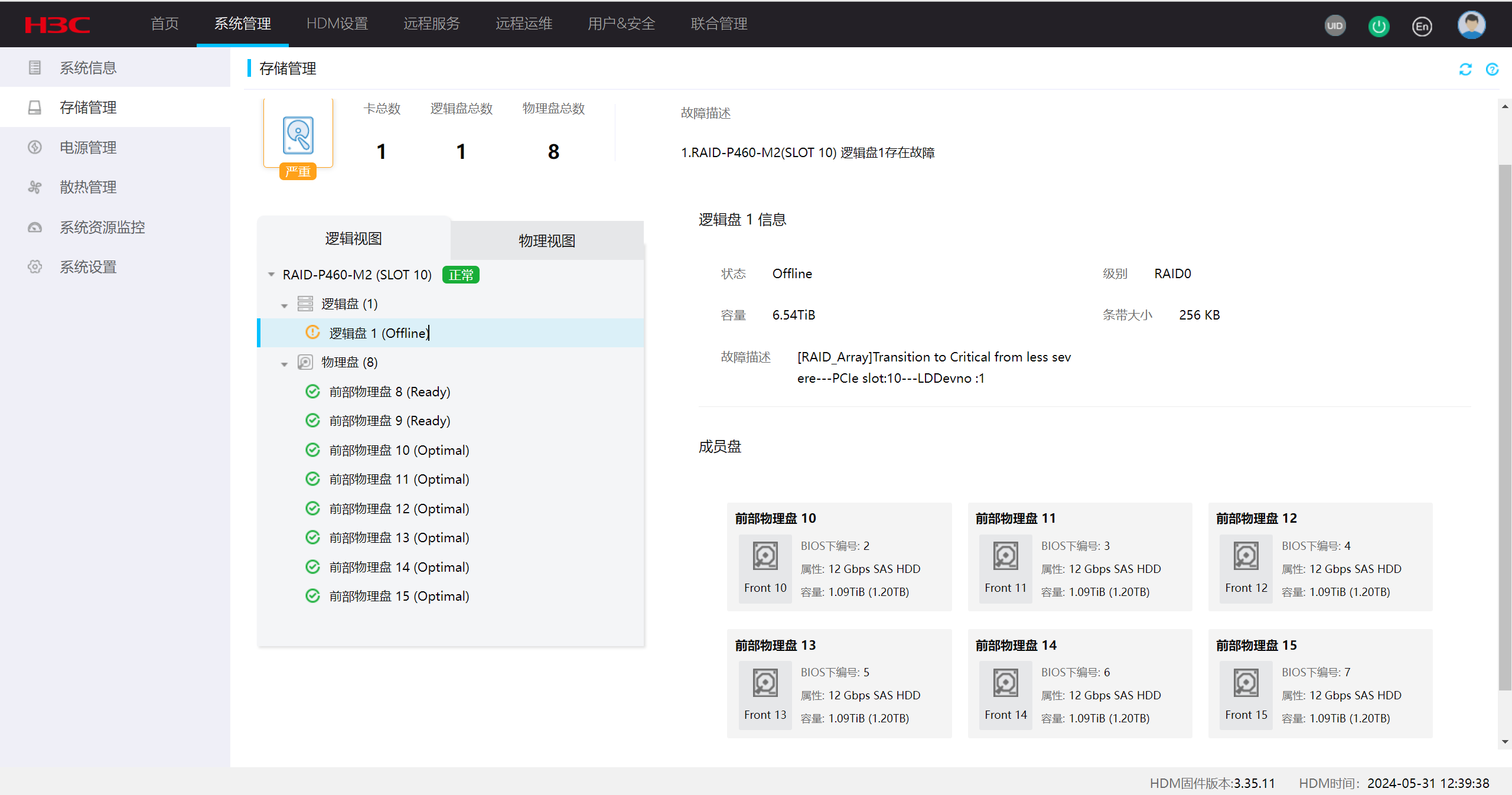Collapse the logical disk (1) group
Viewport: 1512px width, 795px height.
(x=284, y=305)
